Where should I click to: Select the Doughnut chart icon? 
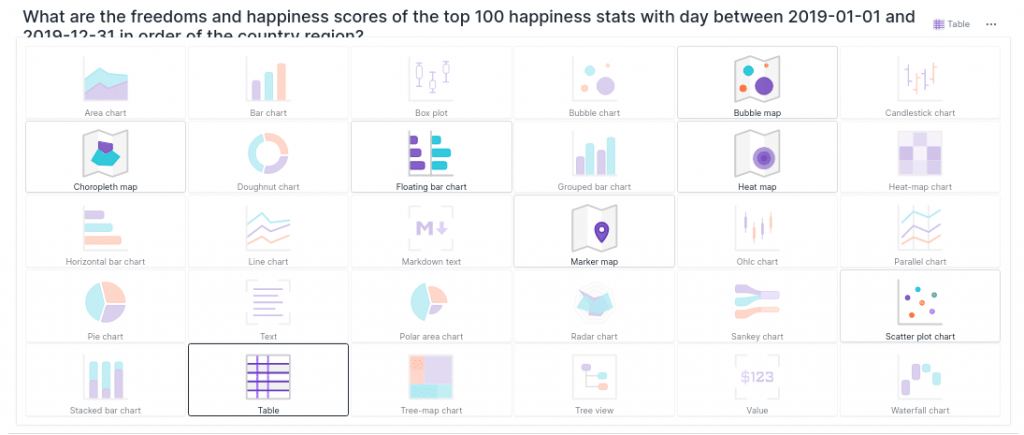(x=268, y=157)
